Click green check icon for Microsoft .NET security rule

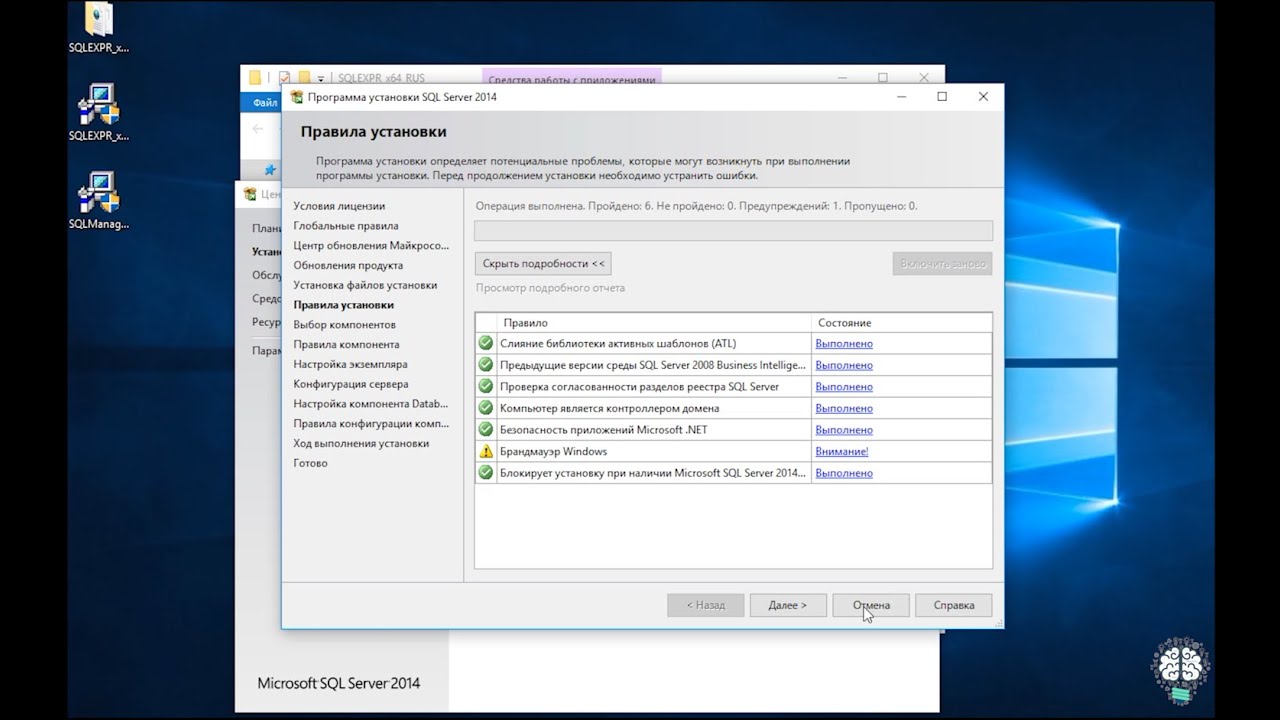[486, 429]
